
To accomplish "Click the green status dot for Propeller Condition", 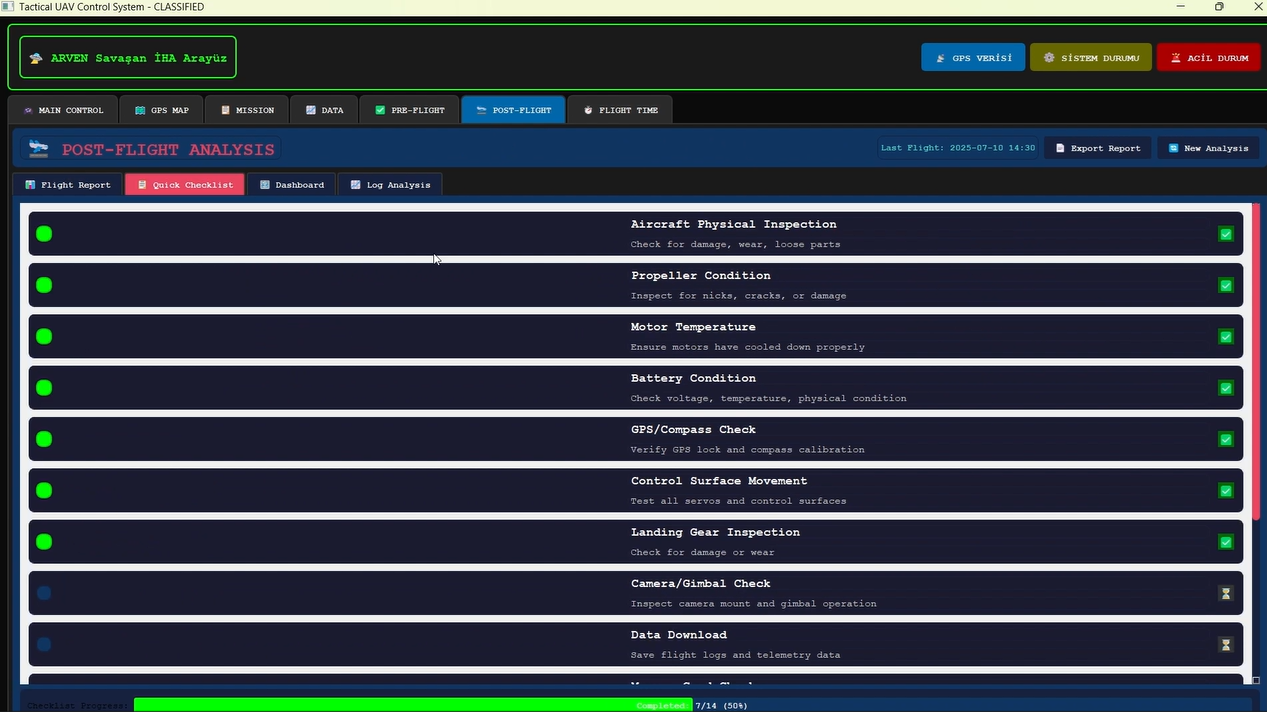I will [x=44, y=285].
